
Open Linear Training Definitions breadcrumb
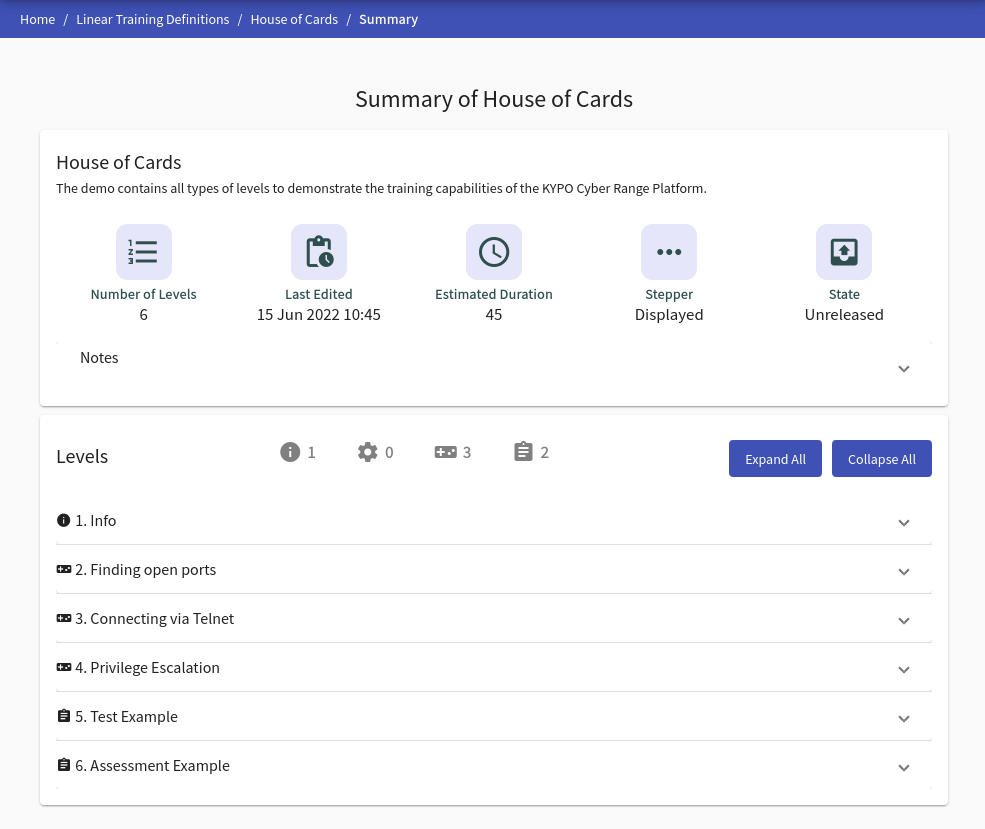153,19
